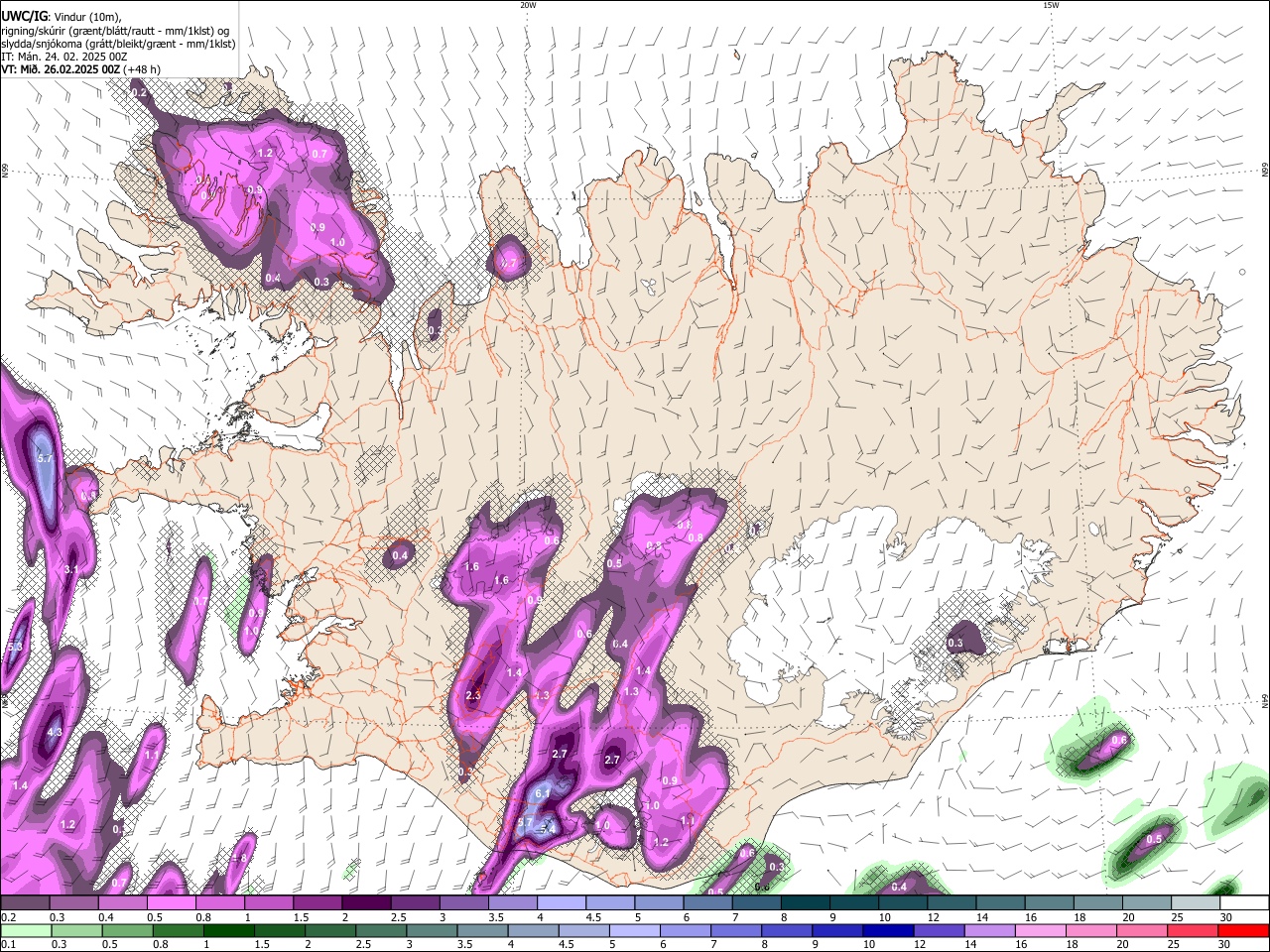Click the 'VT: Mið. 26.02.2025 00Z (+48 h)' valid time

pyautogui.click(x=81, y=69)
